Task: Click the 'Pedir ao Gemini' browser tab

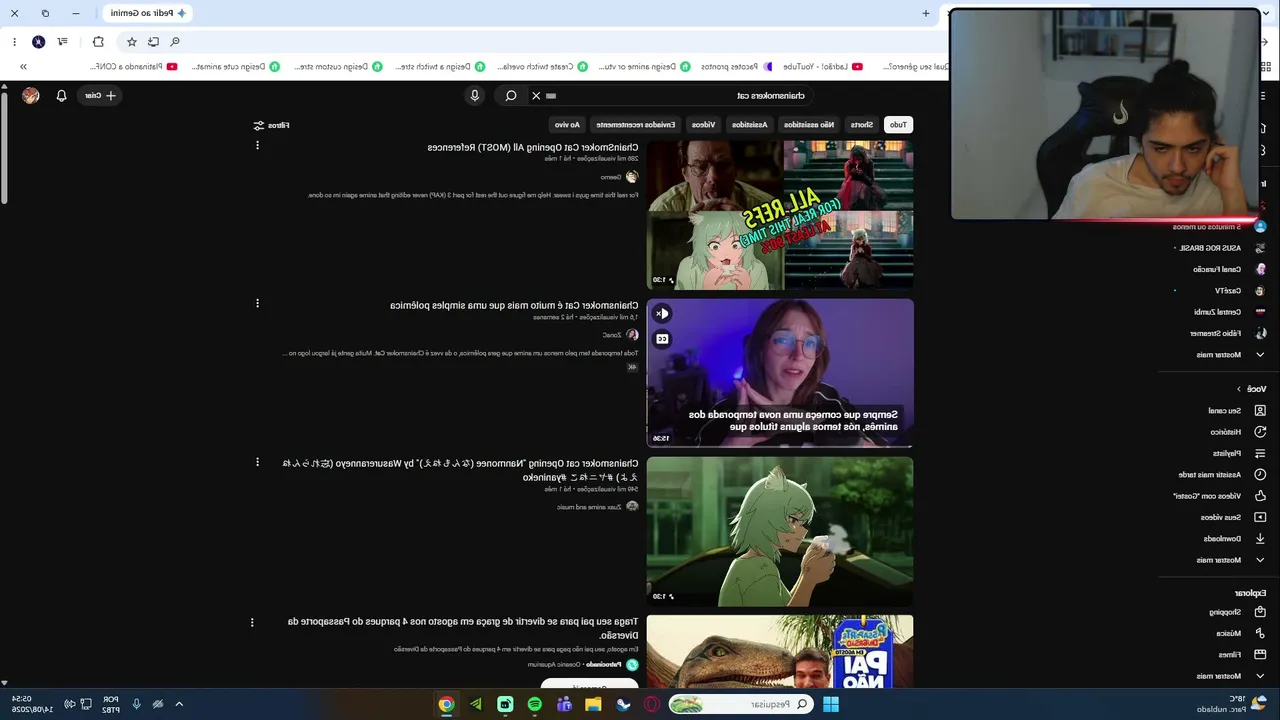Action: [148, 13]
